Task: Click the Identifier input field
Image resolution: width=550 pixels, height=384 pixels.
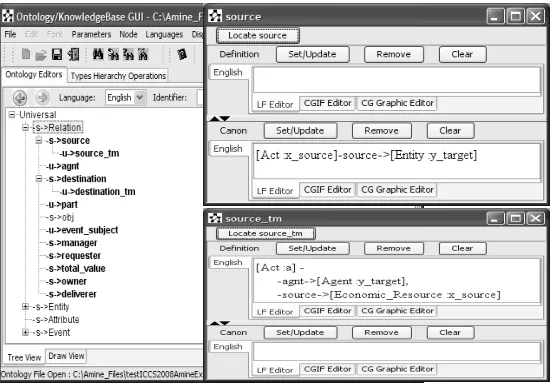Action: 200,97
